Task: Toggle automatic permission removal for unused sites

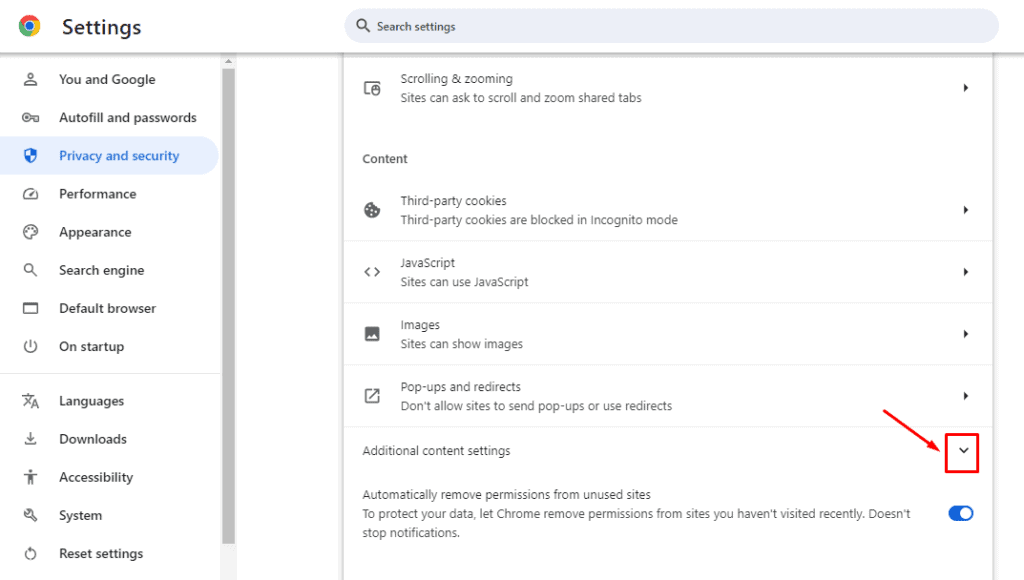Action: (x=961, y=513)
